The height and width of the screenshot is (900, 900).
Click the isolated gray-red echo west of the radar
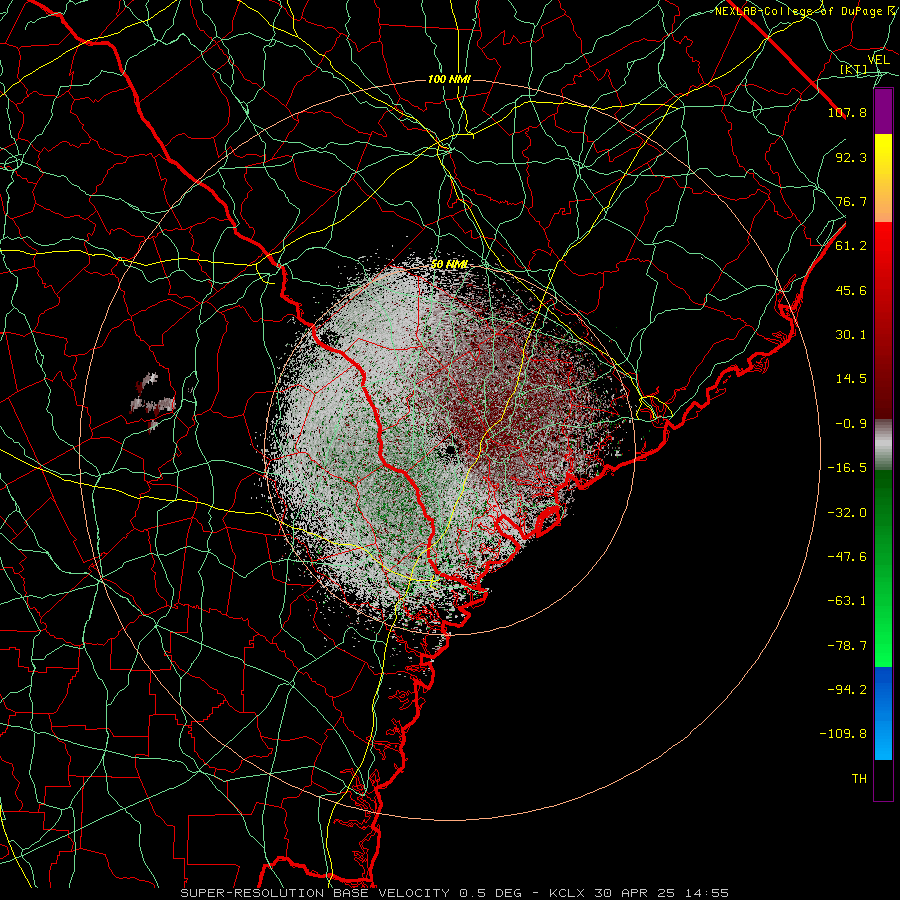click(153, 401)
